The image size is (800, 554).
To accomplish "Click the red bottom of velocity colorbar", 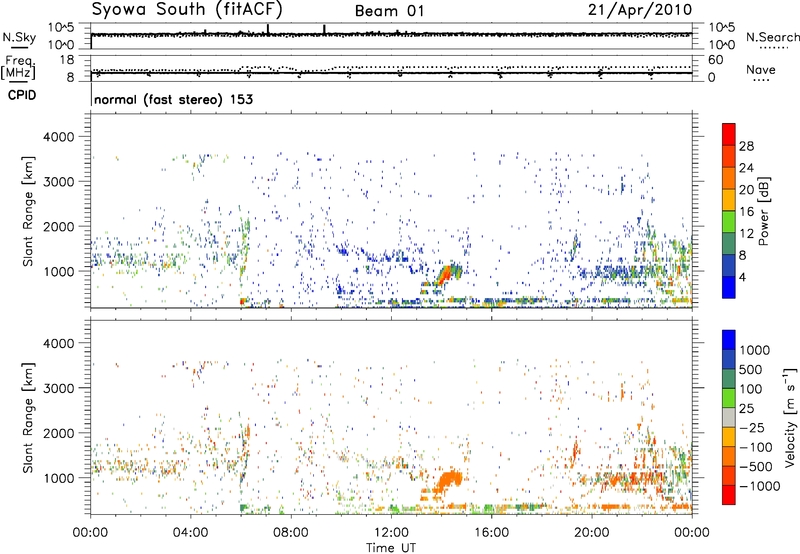I will [729, 495].
